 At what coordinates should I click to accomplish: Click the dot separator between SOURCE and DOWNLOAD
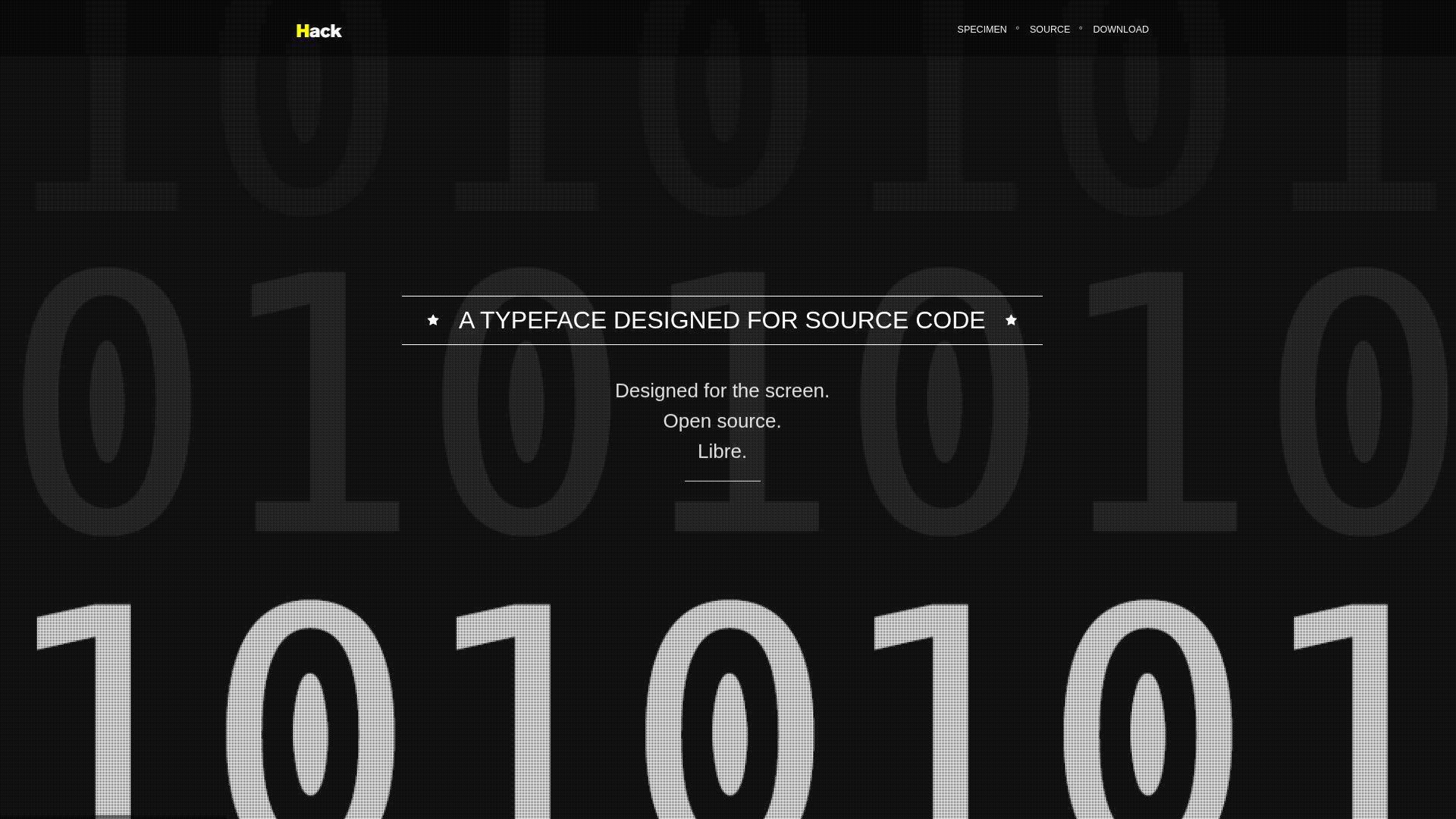[1081, 29]
